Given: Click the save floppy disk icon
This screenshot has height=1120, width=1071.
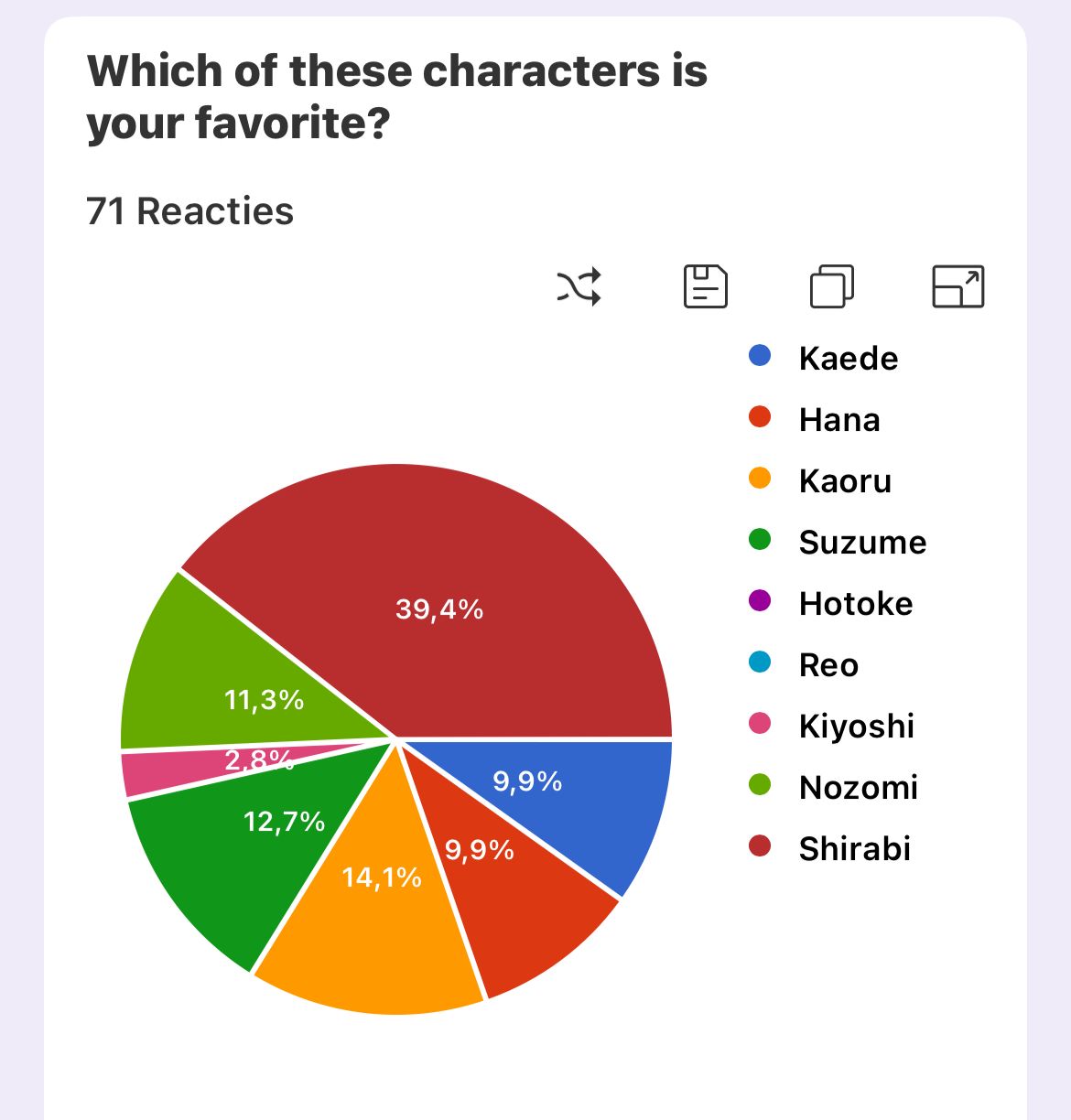Looking at the screenshot, I should [706, 286].
